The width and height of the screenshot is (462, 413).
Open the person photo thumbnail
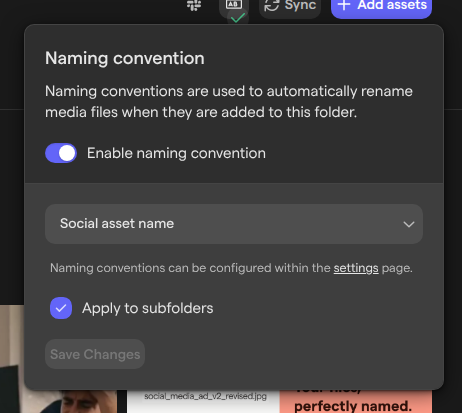pos(58,402)
